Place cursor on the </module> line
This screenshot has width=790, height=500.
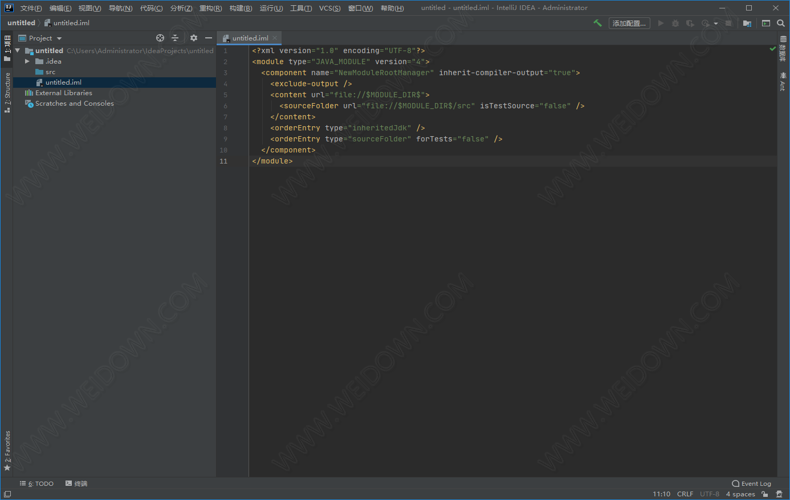point(272,161)
